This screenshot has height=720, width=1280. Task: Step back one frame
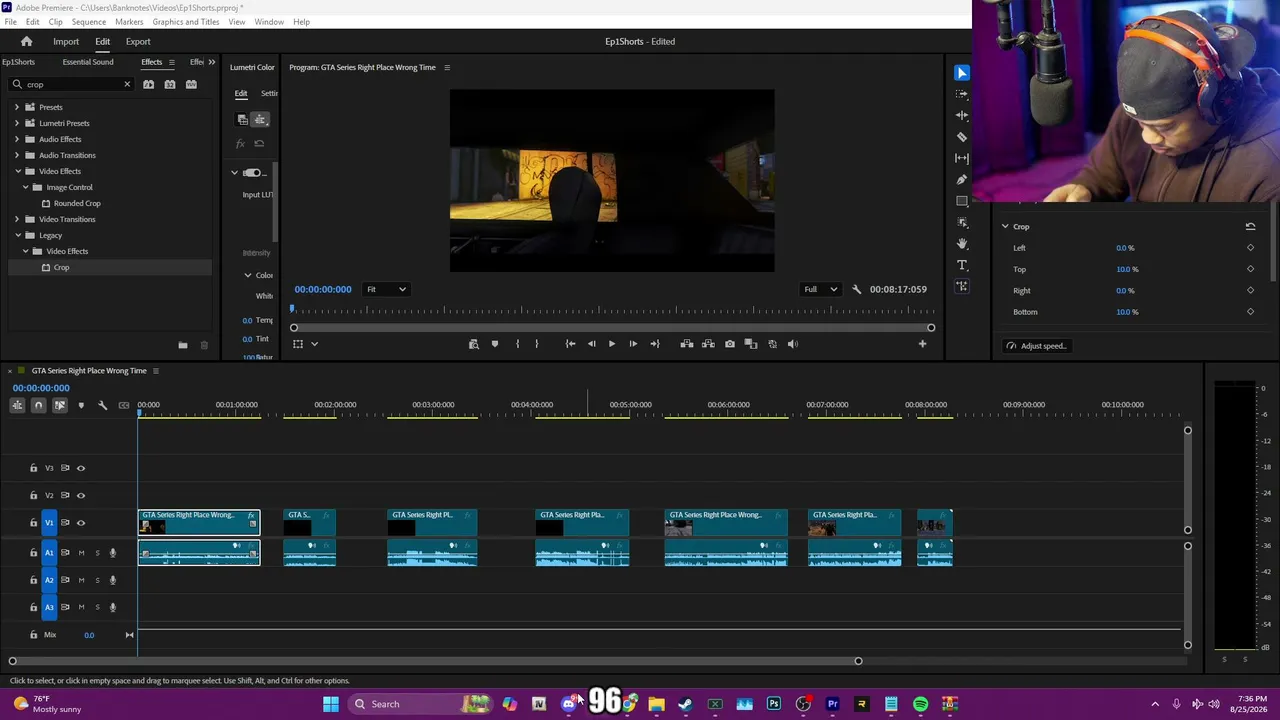591,344
